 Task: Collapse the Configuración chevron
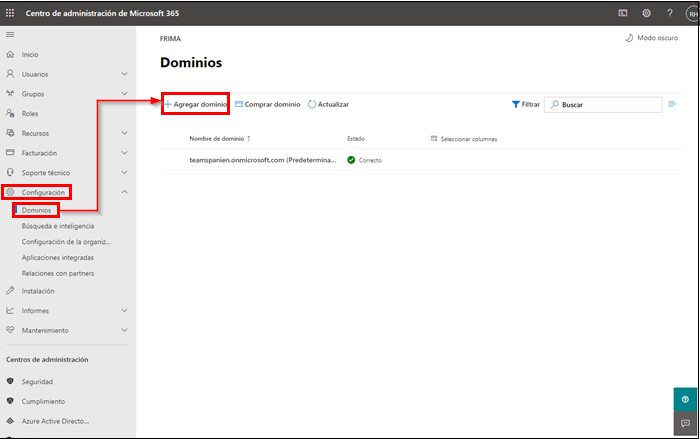(x=125, y=192)
